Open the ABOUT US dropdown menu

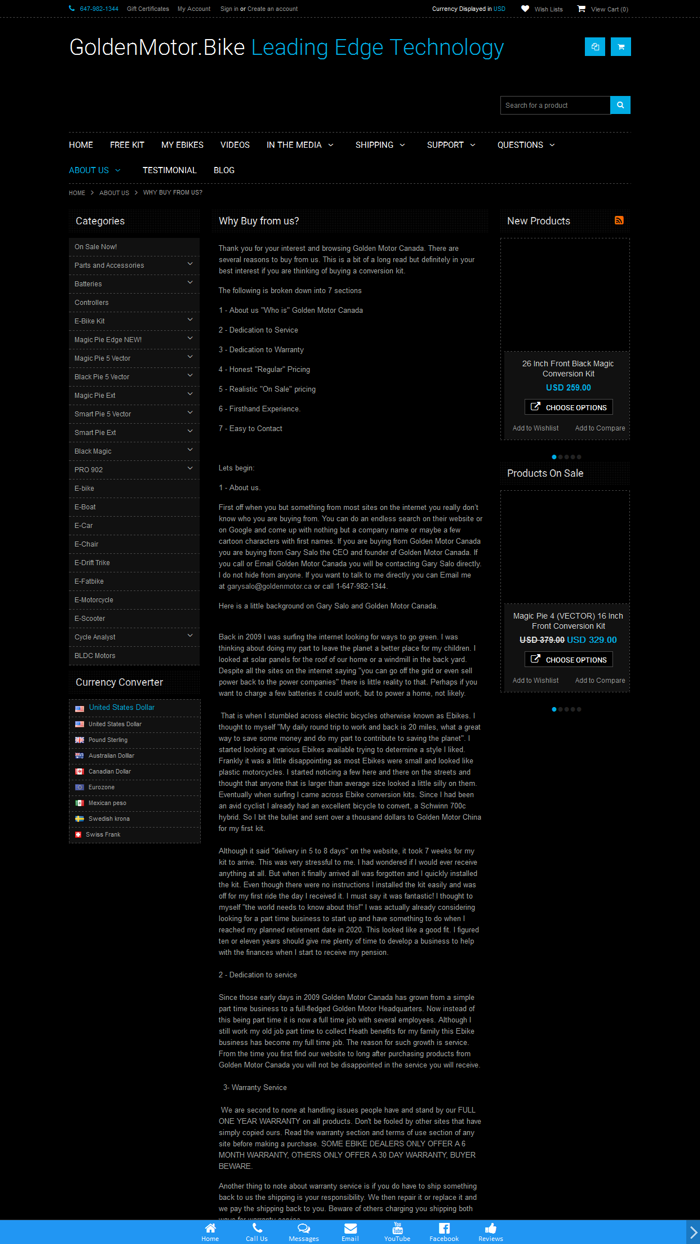pos(95,170)
